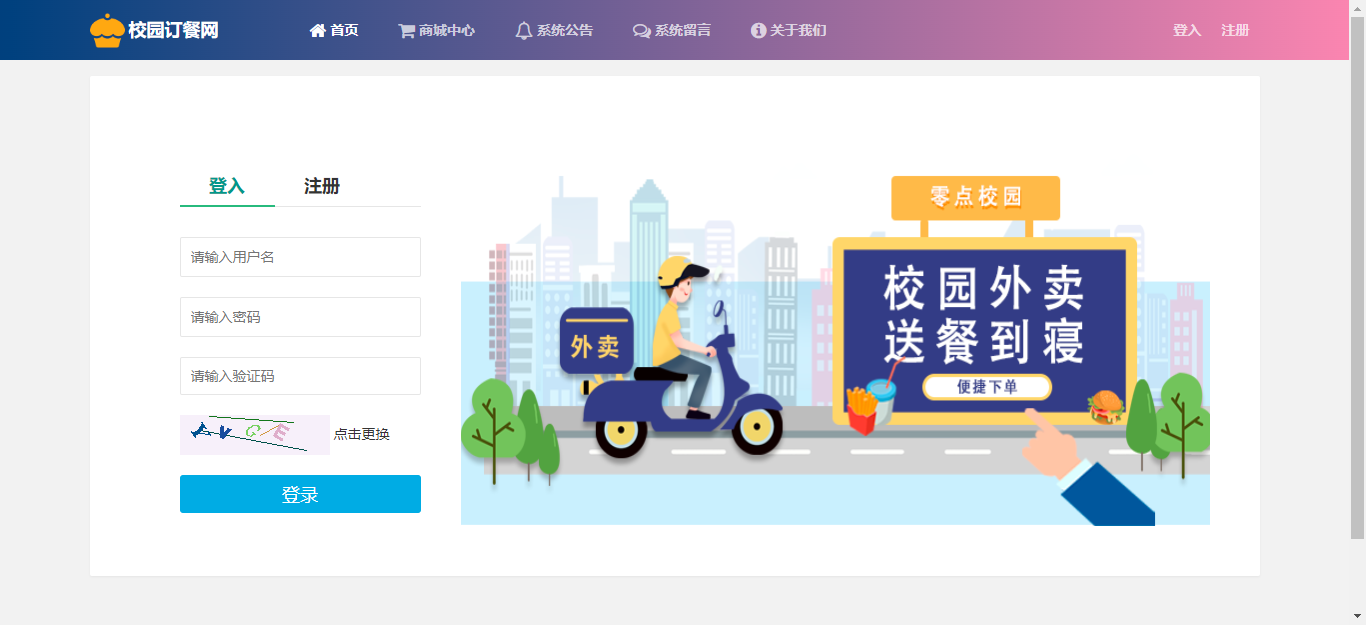Click the 点击更换 link beside captcha
Screen dimensions: 1366x625
(362, 434)
